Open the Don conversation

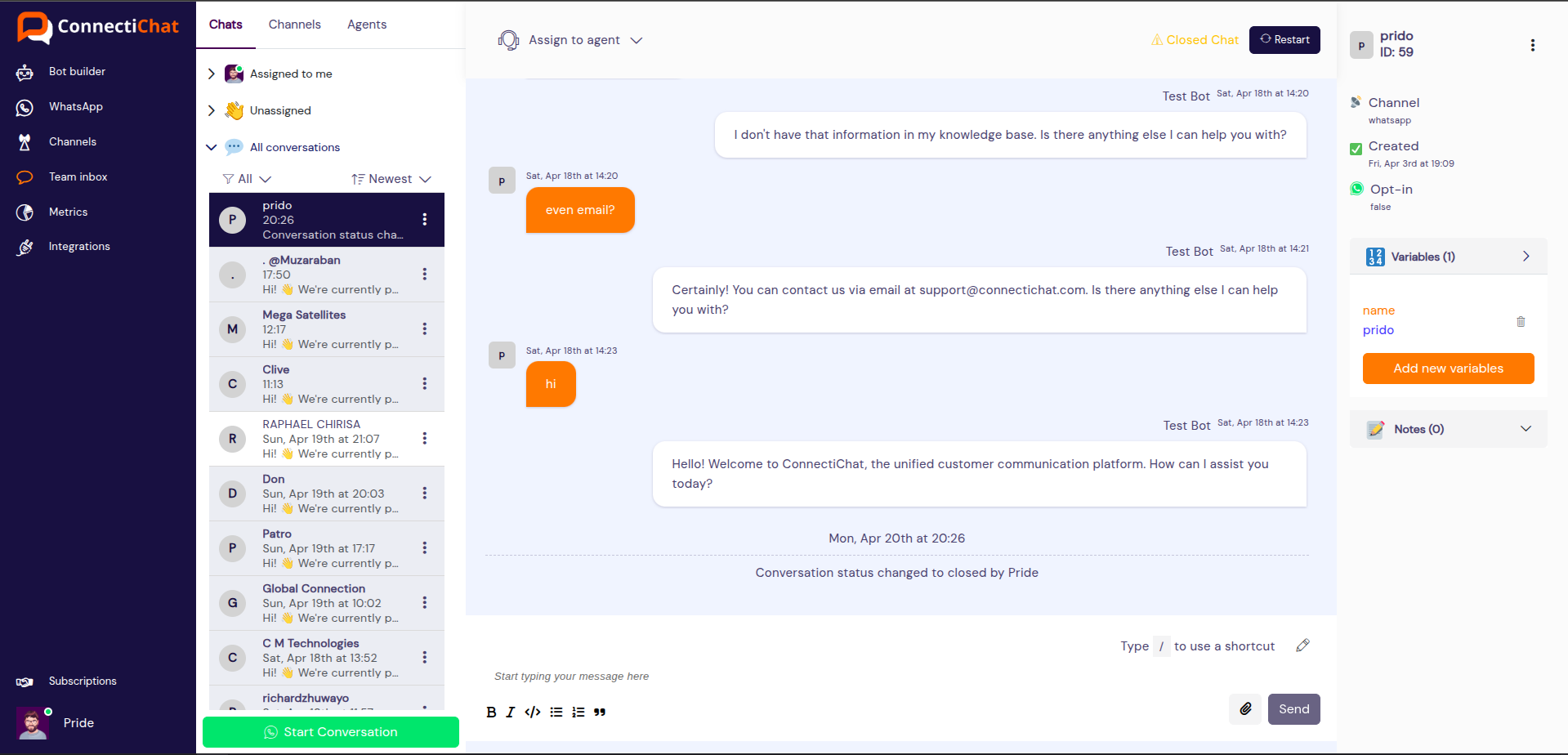[x=327, y=494]
